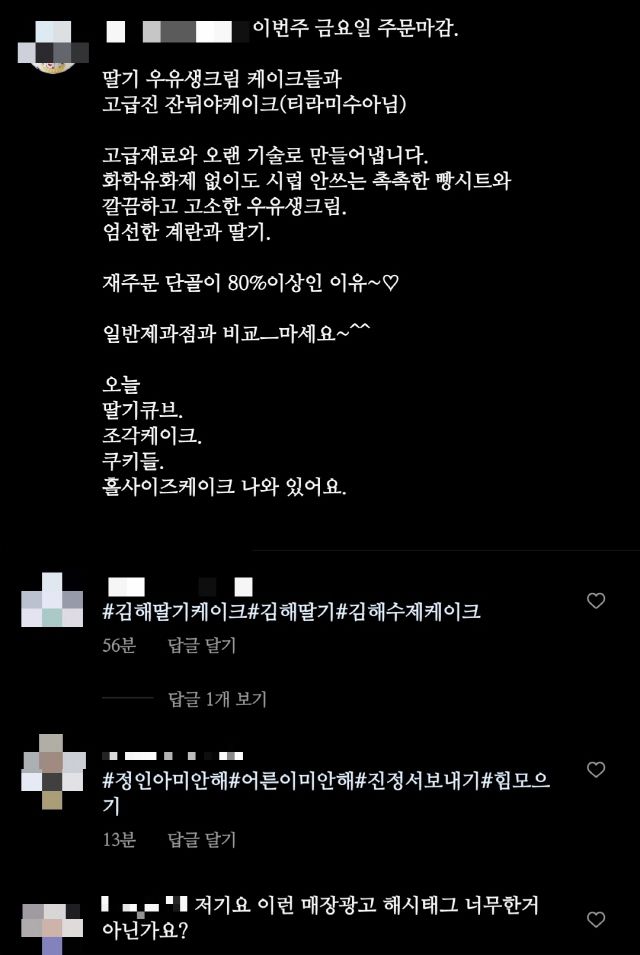This screenshot has width=640, height=955.
Task: Open hashtag #김해수제케이크
Action: point(408,611)
